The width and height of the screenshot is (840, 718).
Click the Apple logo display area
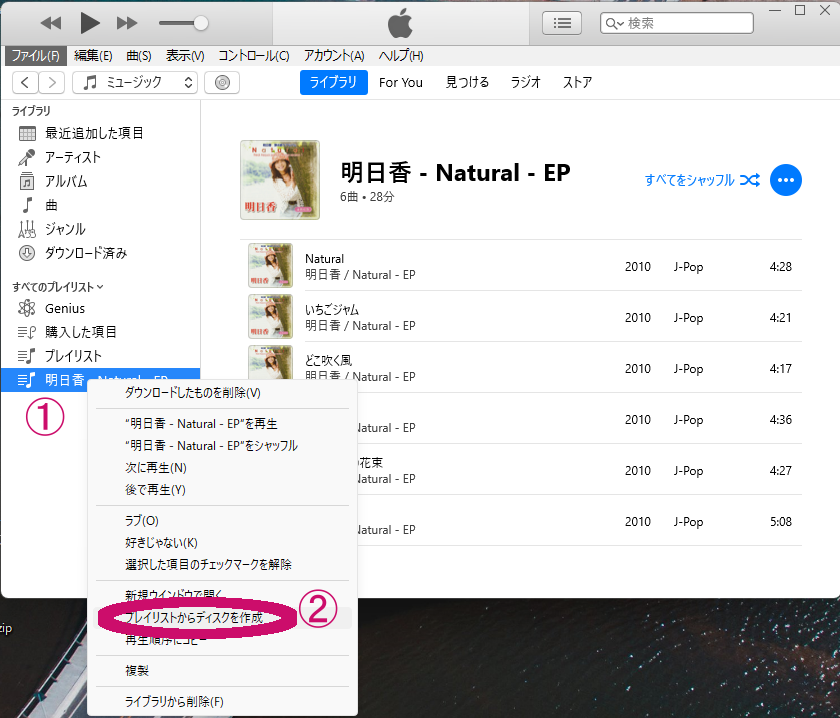pos(400,24)
